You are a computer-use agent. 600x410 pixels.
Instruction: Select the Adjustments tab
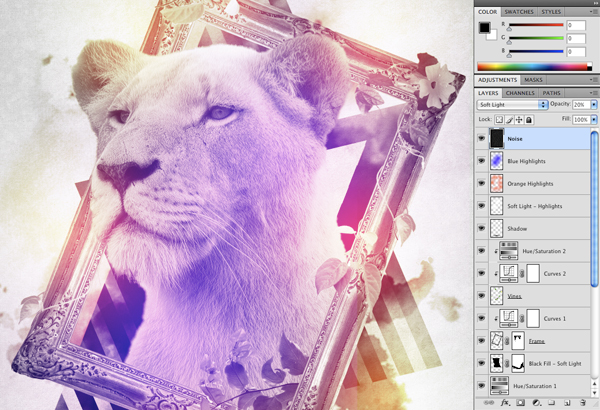[x=497, y=80]
